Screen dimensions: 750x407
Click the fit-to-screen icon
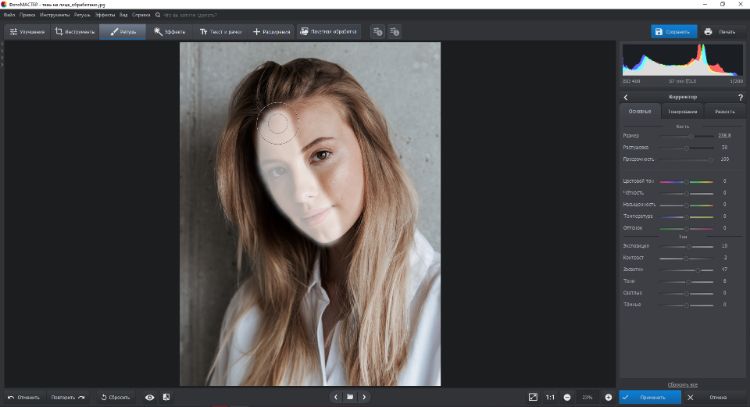[533, 397]
